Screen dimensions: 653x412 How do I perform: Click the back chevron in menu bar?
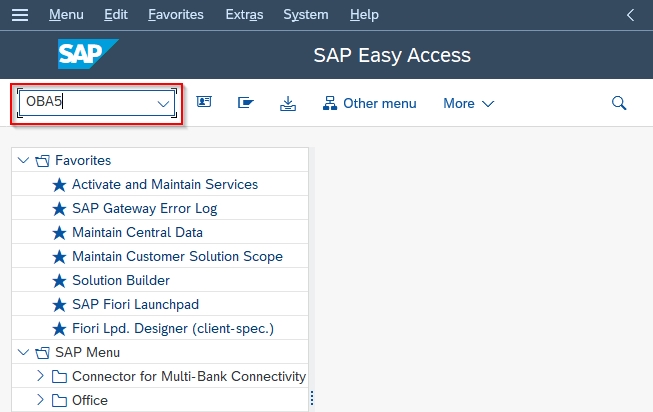[x=630, y=15]
